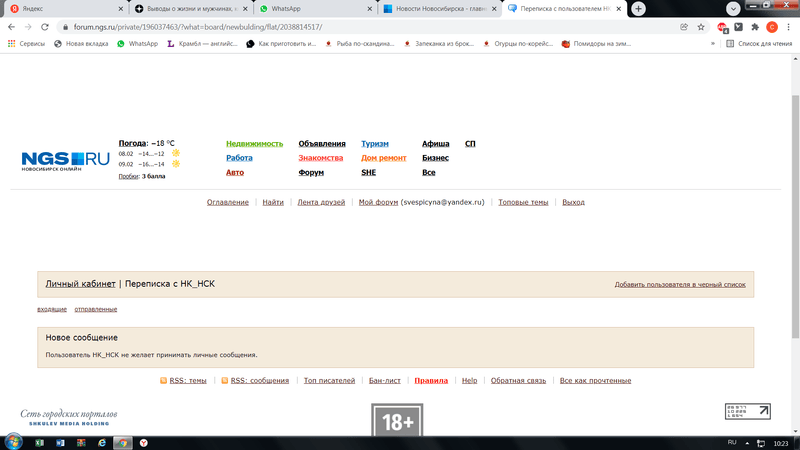800x450 pixels.
Task: Close the Переписка с пользователем tab
Action: click(618, 9)
